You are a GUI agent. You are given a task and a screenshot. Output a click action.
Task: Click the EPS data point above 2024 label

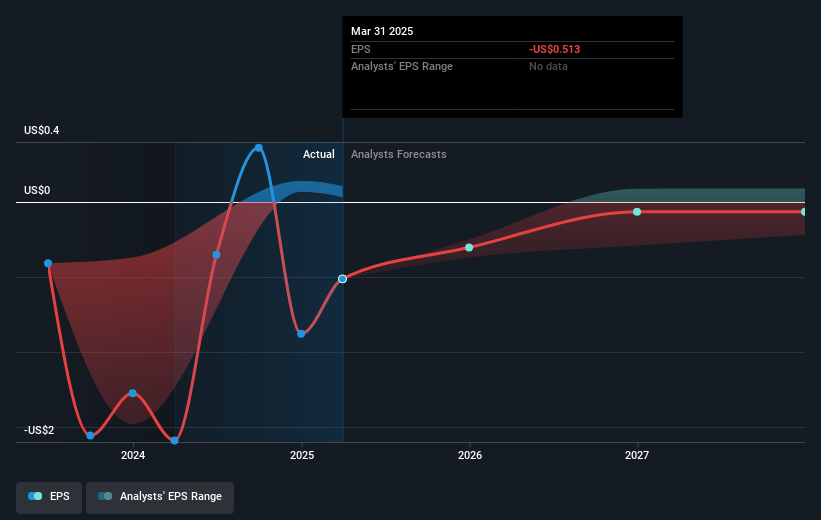tap(132, 393)
